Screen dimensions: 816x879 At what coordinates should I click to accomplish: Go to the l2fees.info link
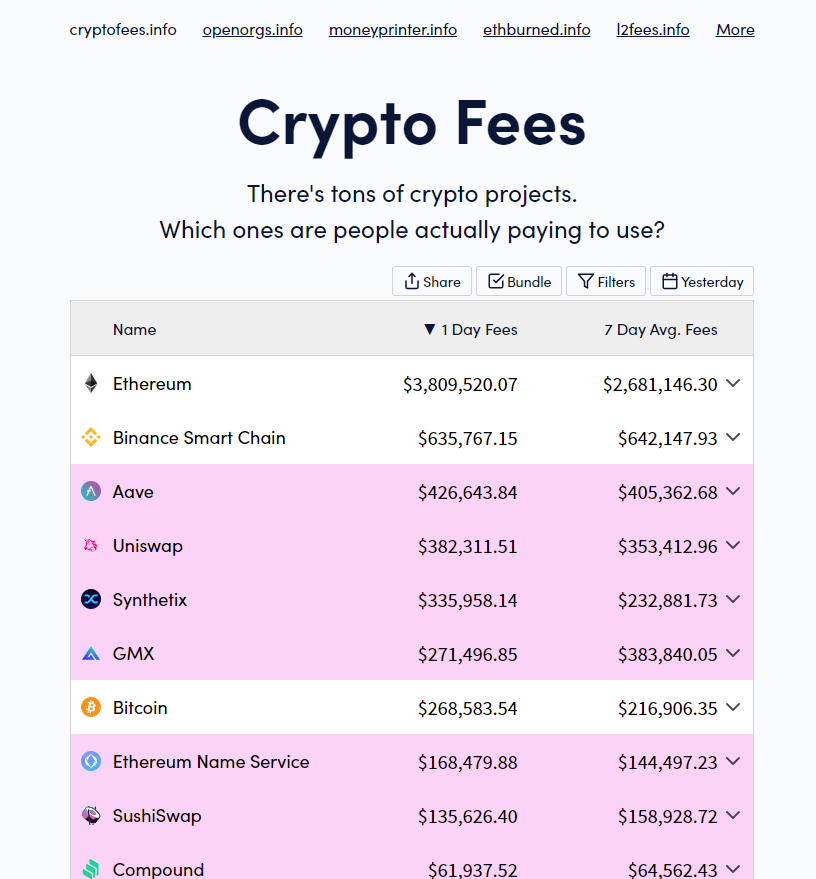pyautogui.click(x=653, y=30)
